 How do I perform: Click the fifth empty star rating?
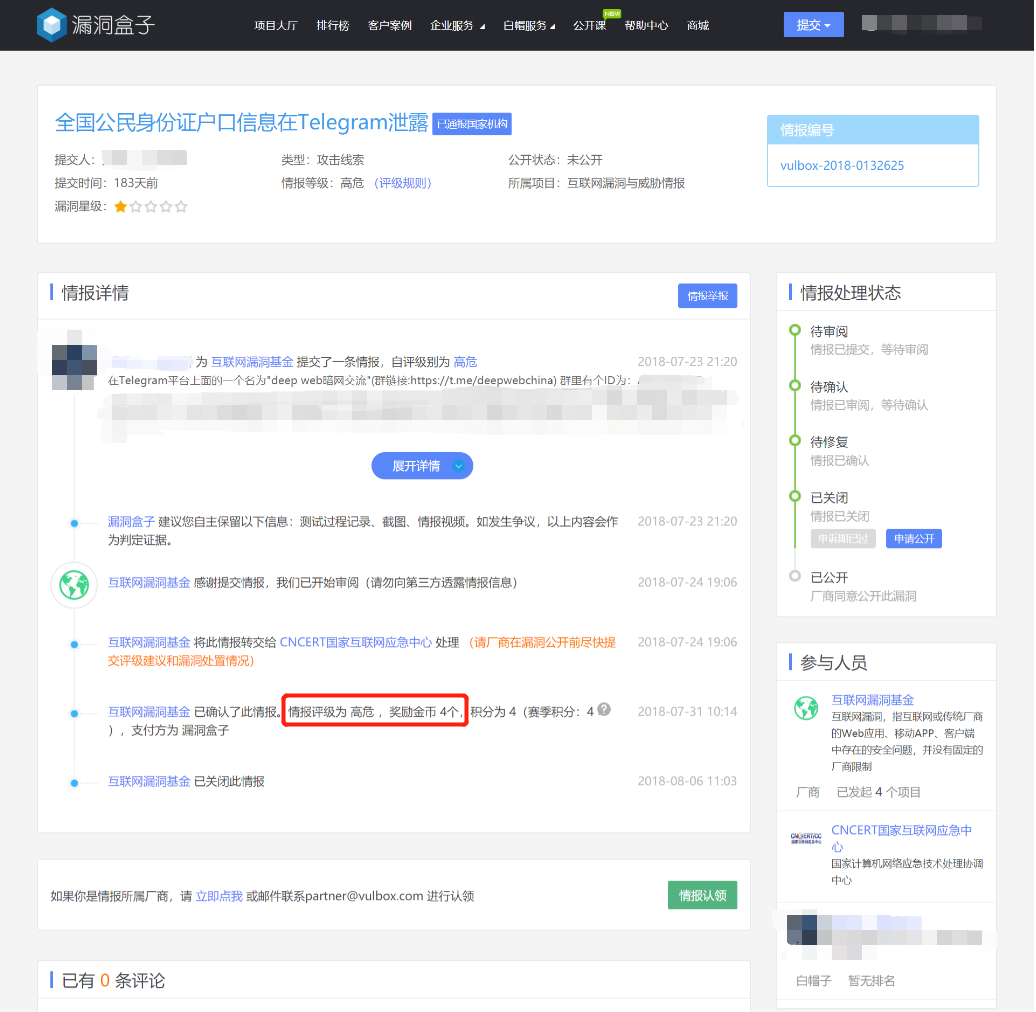pyautogui.click(x=181, y=207)
